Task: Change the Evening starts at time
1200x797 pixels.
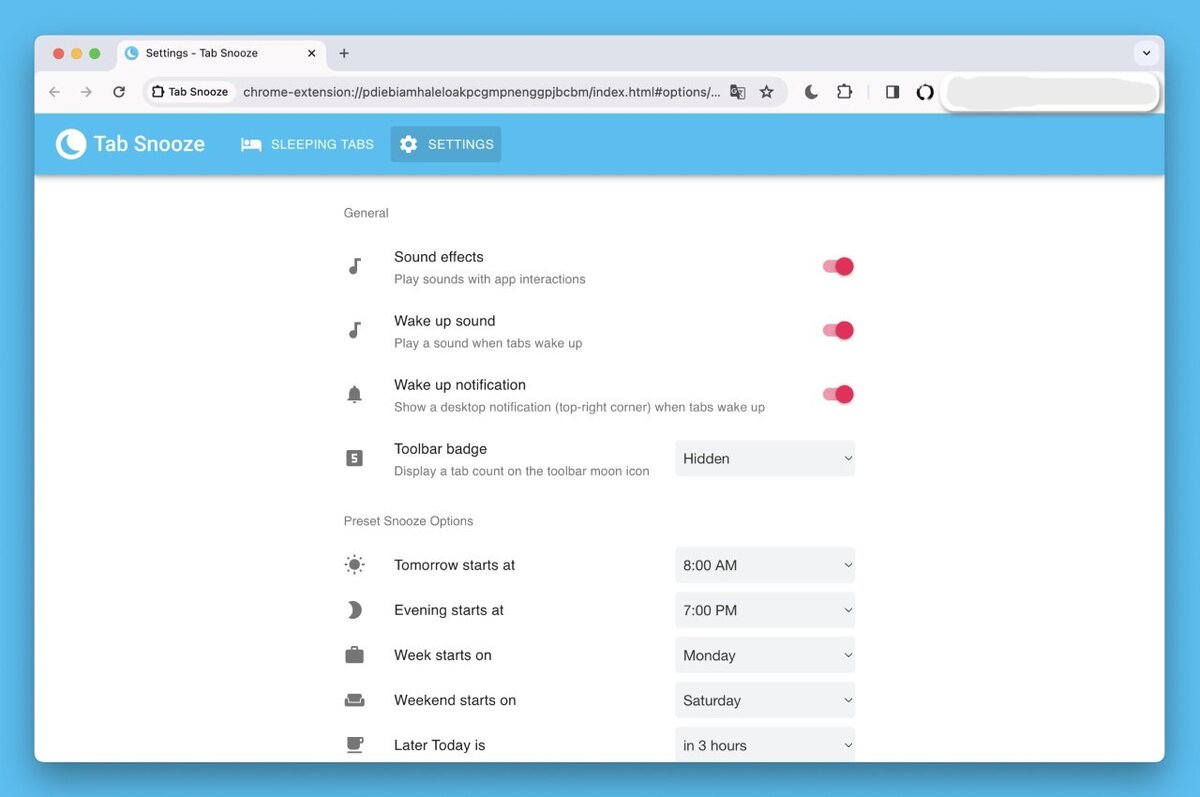Action: tap(765, 610)
